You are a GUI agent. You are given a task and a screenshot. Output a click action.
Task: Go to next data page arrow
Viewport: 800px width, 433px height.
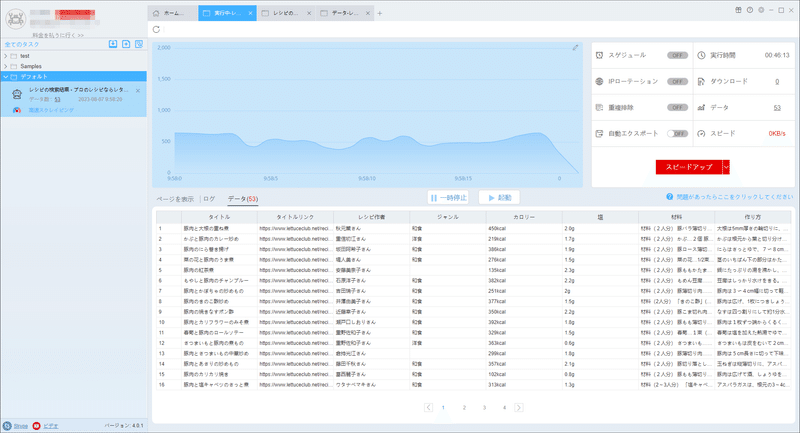[518, 407]
